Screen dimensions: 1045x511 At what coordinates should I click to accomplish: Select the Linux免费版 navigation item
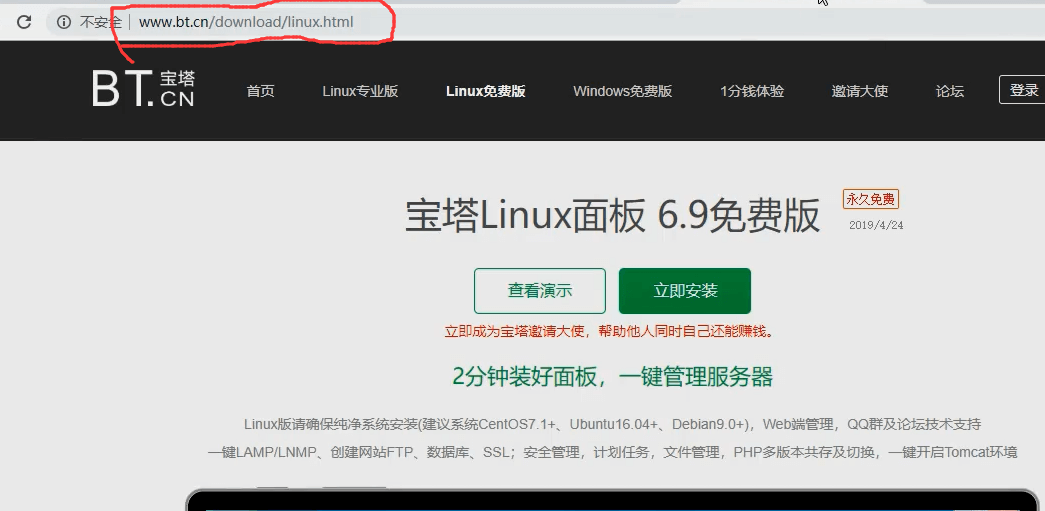(x=486, y=91)
